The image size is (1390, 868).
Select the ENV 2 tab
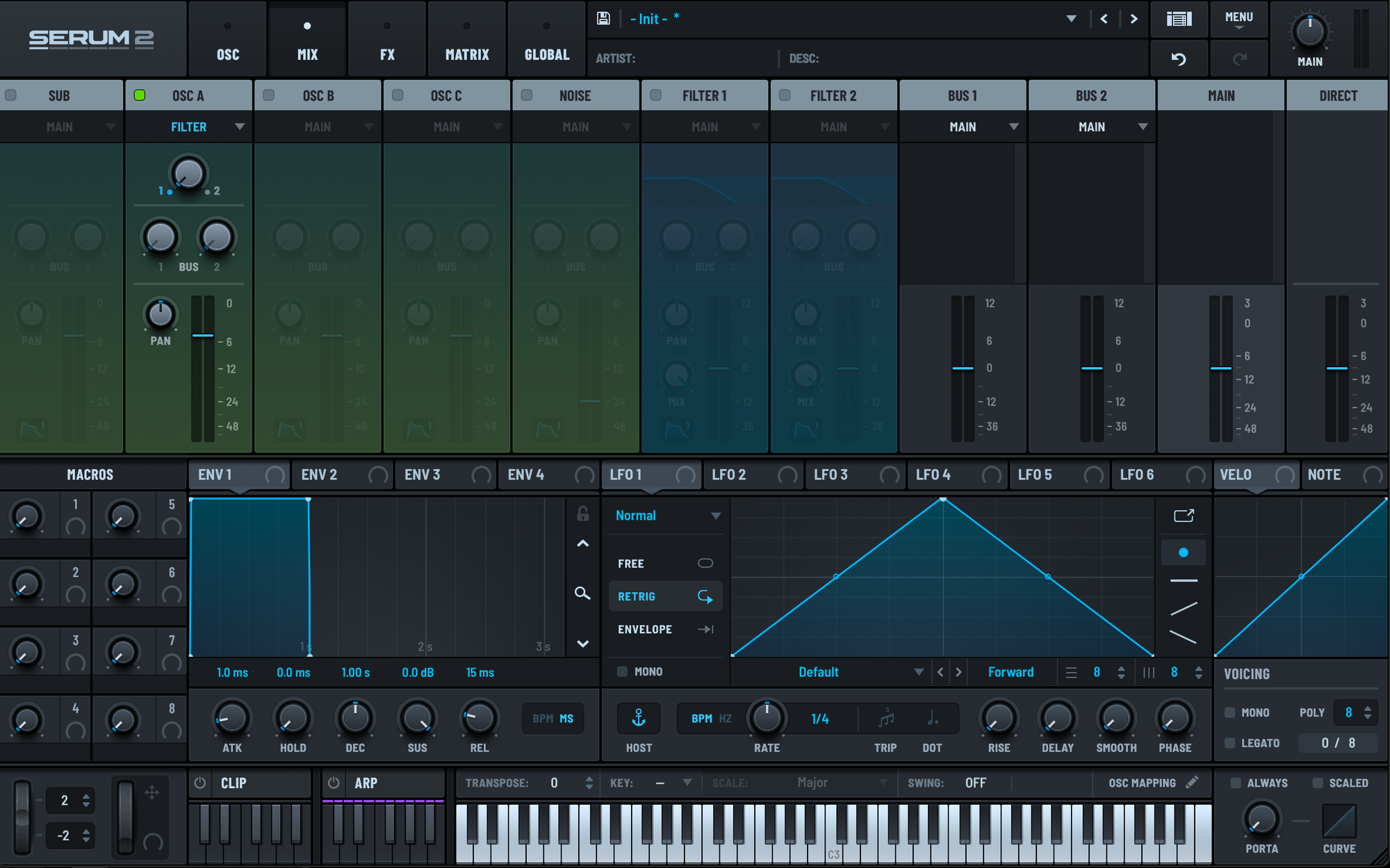[320, 475]
